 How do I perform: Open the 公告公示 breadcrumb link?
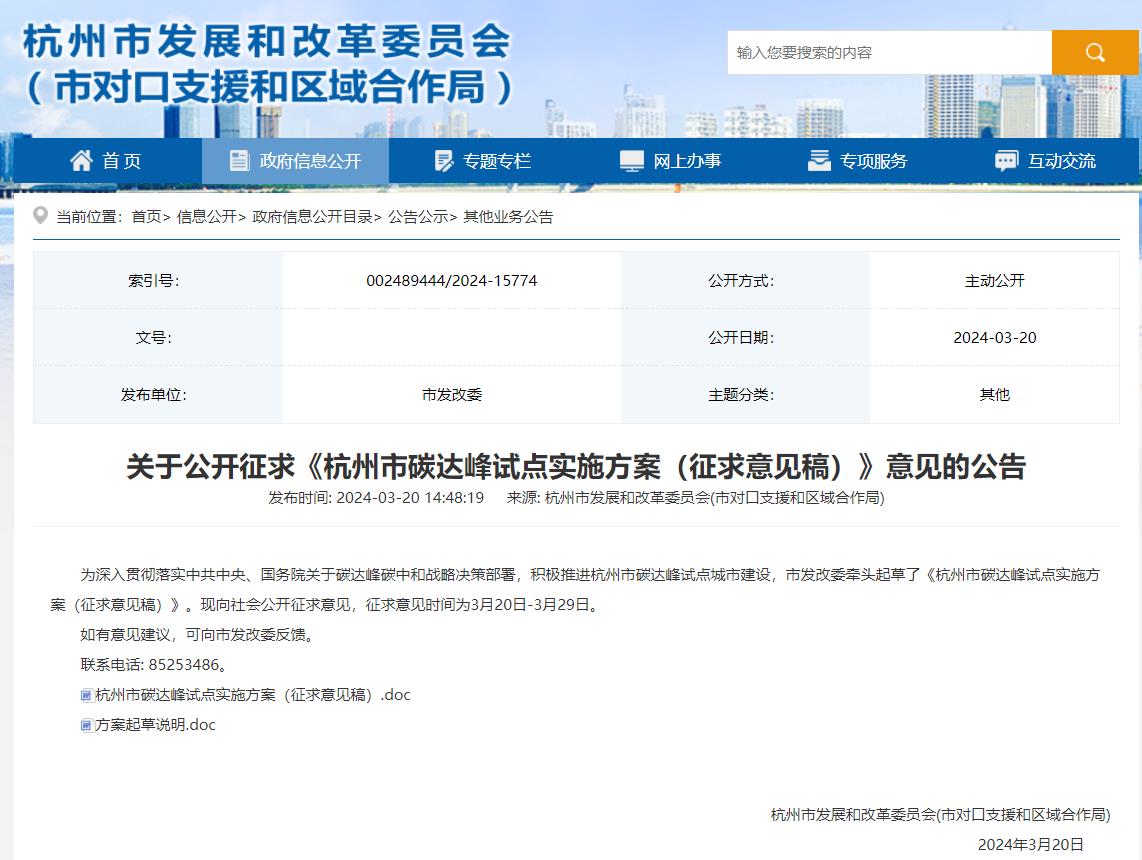click(x=417, y=217)
